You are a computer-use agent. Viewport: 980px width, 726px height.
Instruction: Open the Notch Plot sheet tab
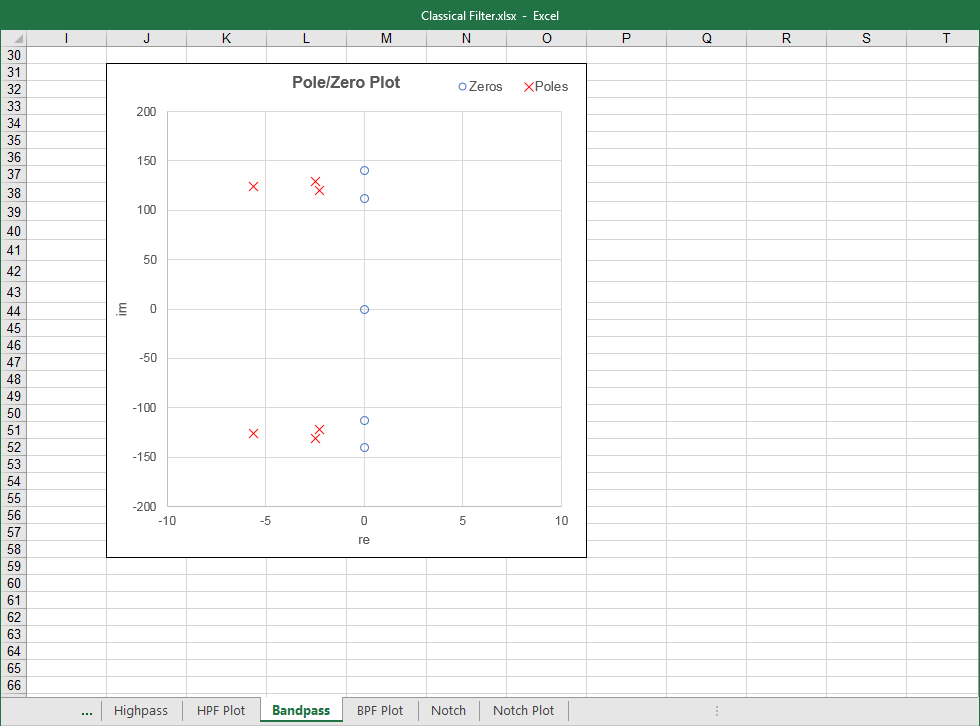[x=523, y=710]
